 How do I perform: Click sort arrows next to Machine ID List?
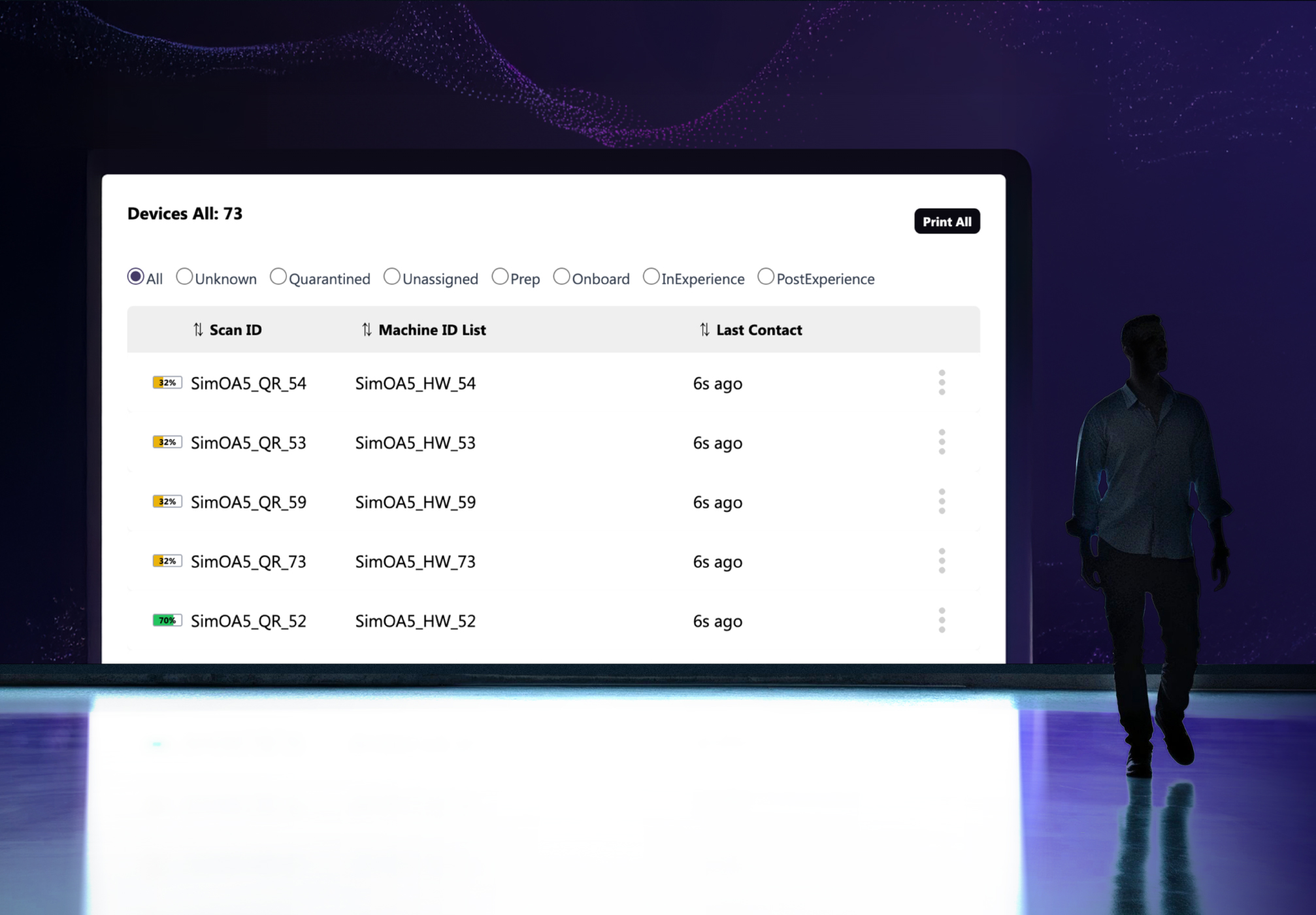[x=367, y=330]
